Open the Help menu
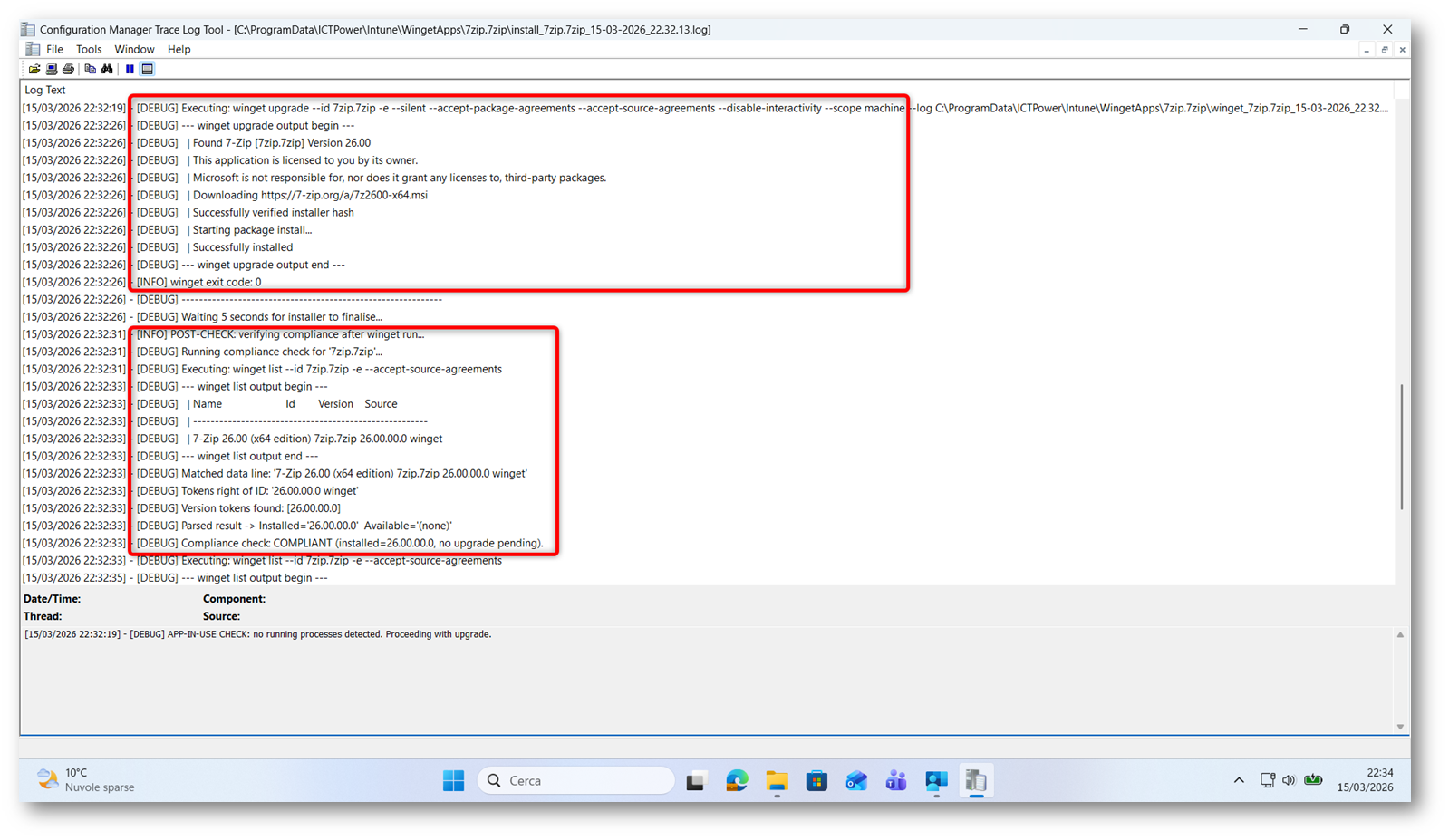The height and width of the screenshot is (840, 1449). (x=179, y=49)
